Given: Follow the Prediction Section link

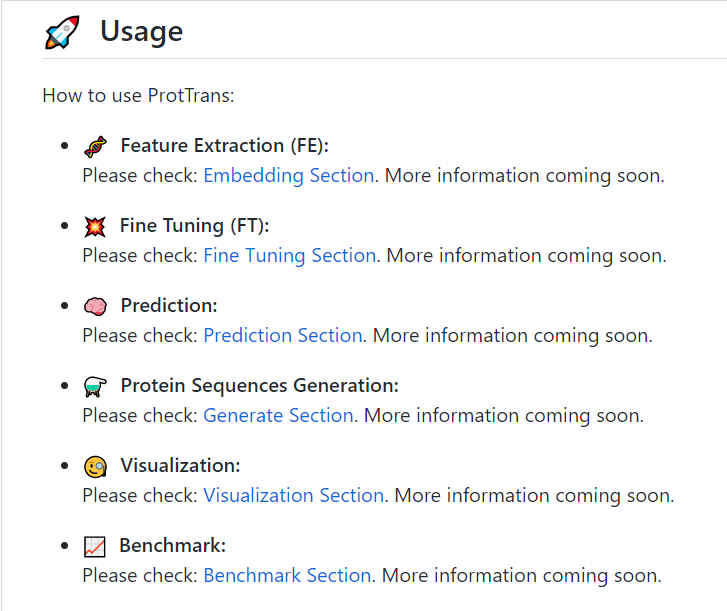Looking at the screenshot, I should click(x=283, y=335).
